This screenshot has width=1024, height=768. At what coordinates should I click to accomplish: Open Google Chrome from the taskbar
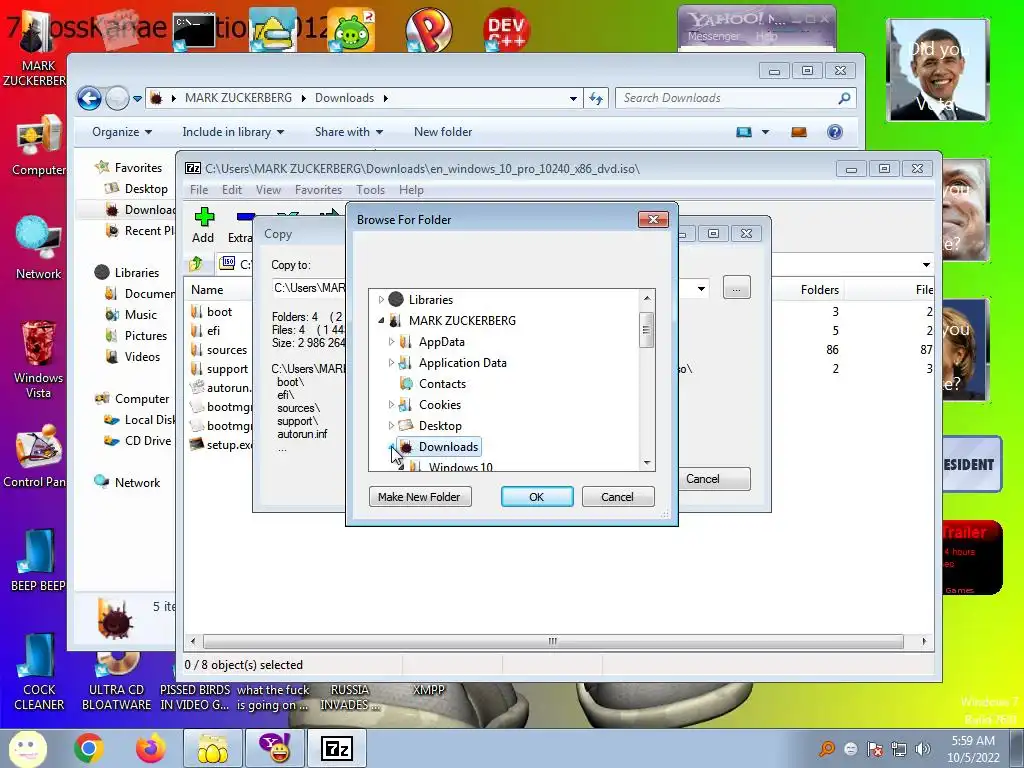(89, 748)
